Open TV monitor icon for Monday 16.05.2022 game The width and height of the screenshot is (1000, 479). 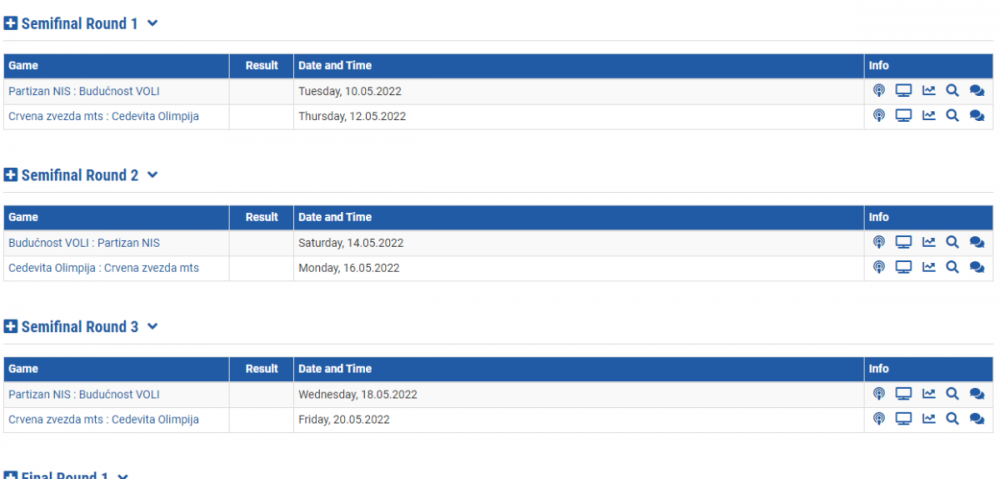(x=903, y=267)
